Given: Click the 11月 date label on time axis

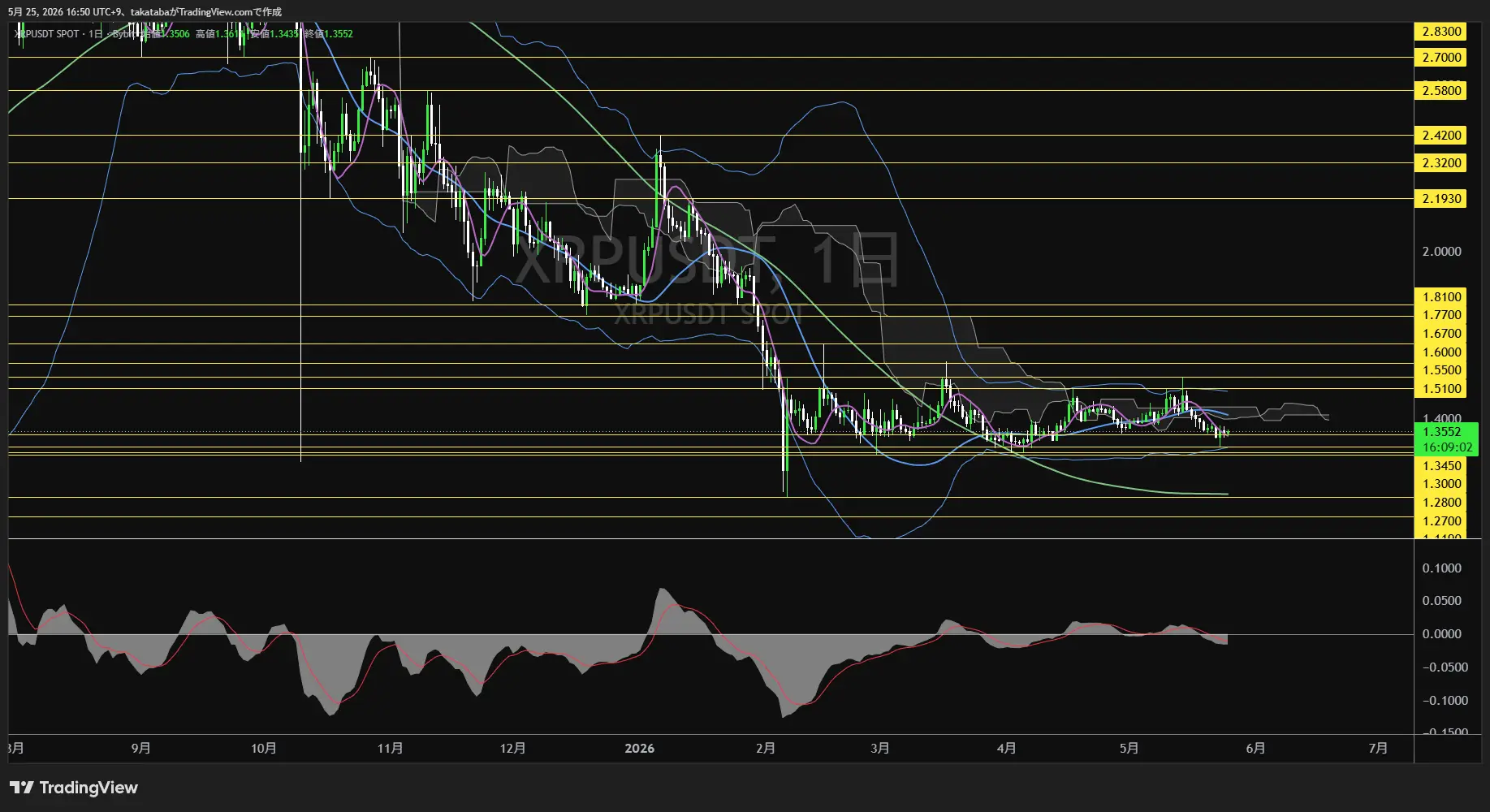Looking at the screenshot, I should click(x=390, y=748).
